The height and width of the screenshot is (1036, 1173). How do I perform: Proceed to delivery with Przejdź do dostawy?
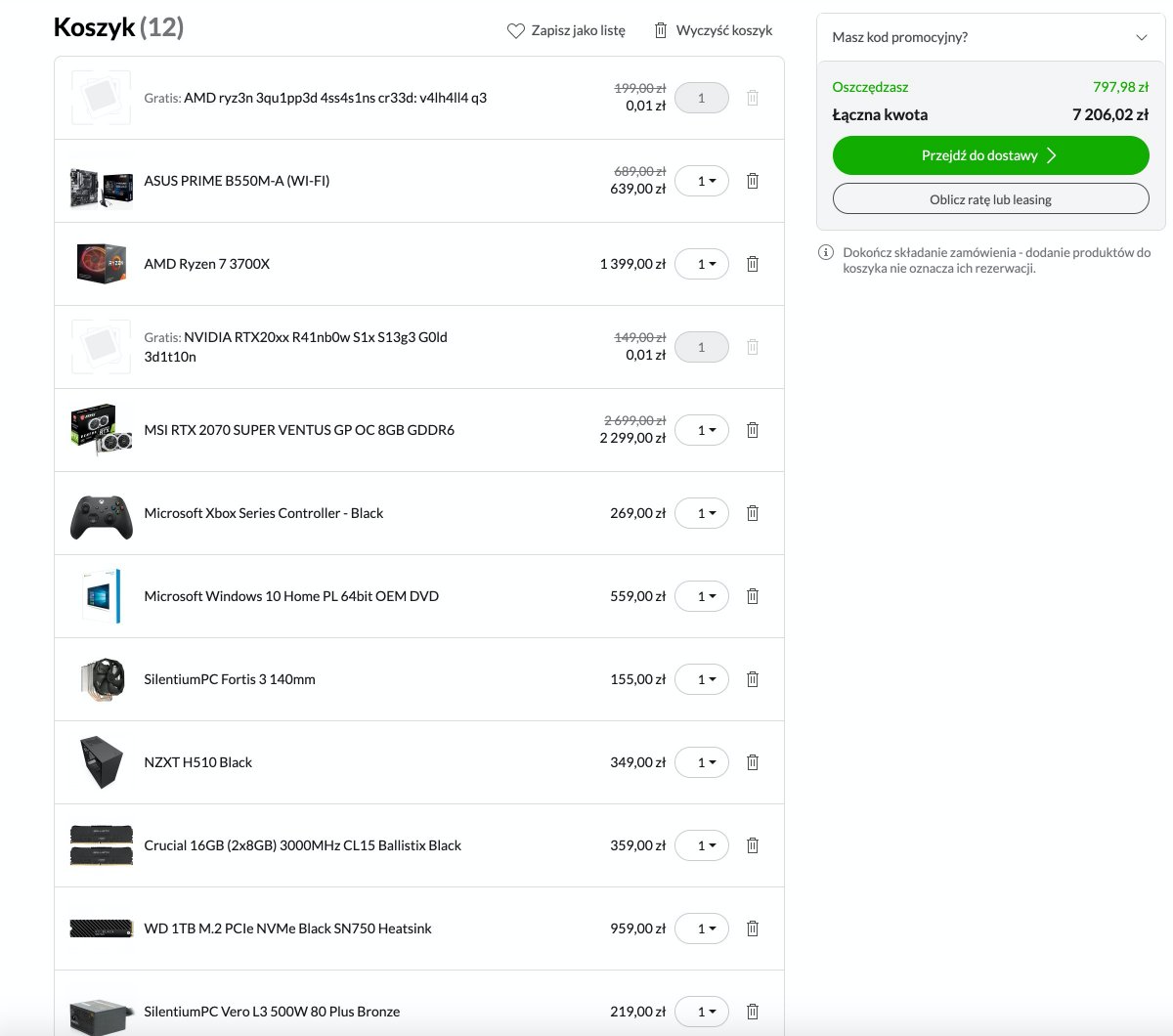point(990,155)
